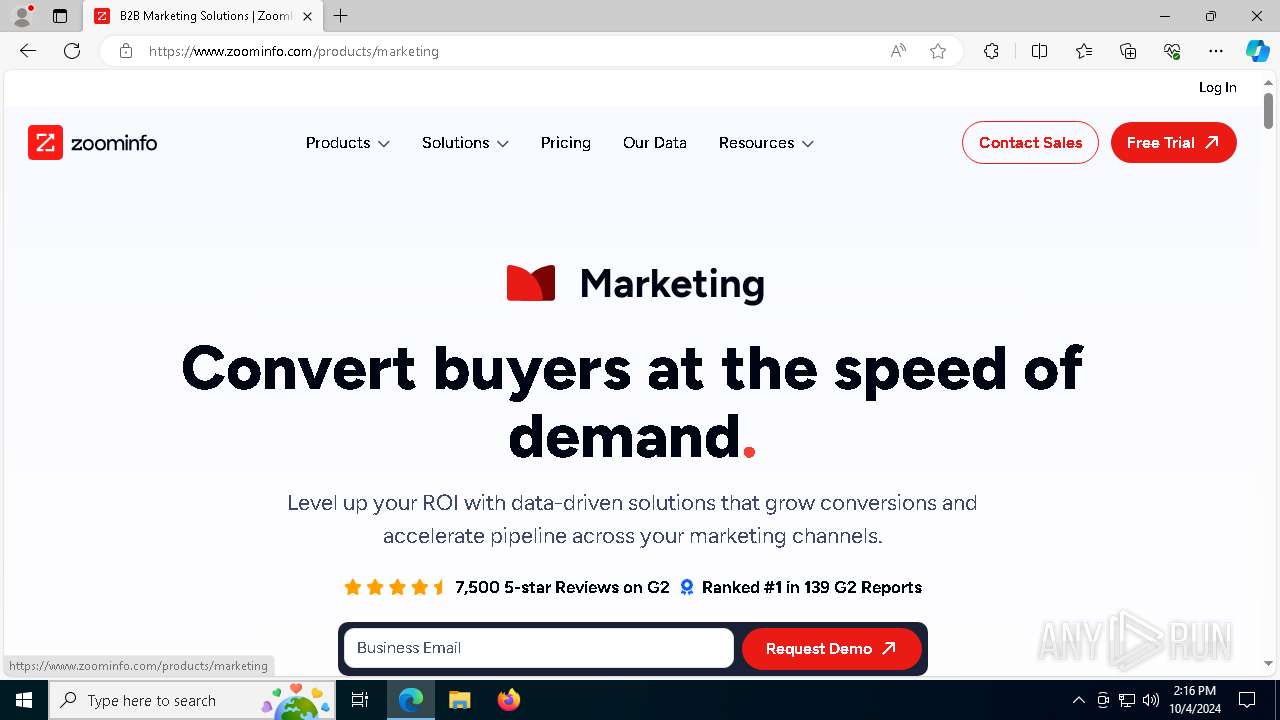The height and width of the screenshot is (720, 1280).
Task: Start a Free Trial
Action: (1174, 143)
